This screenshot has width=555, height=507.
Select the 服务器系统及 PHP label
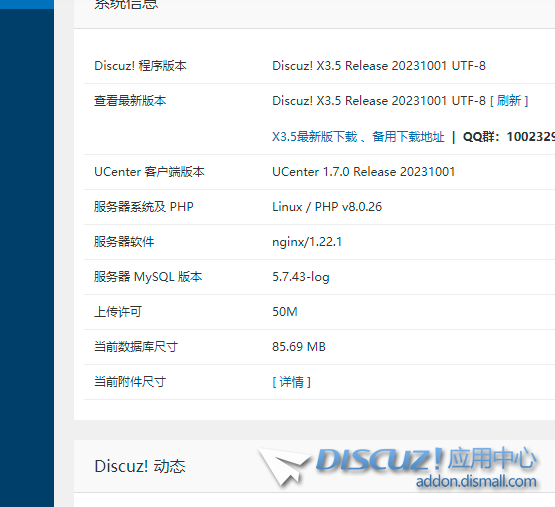[x=144, y=207]
